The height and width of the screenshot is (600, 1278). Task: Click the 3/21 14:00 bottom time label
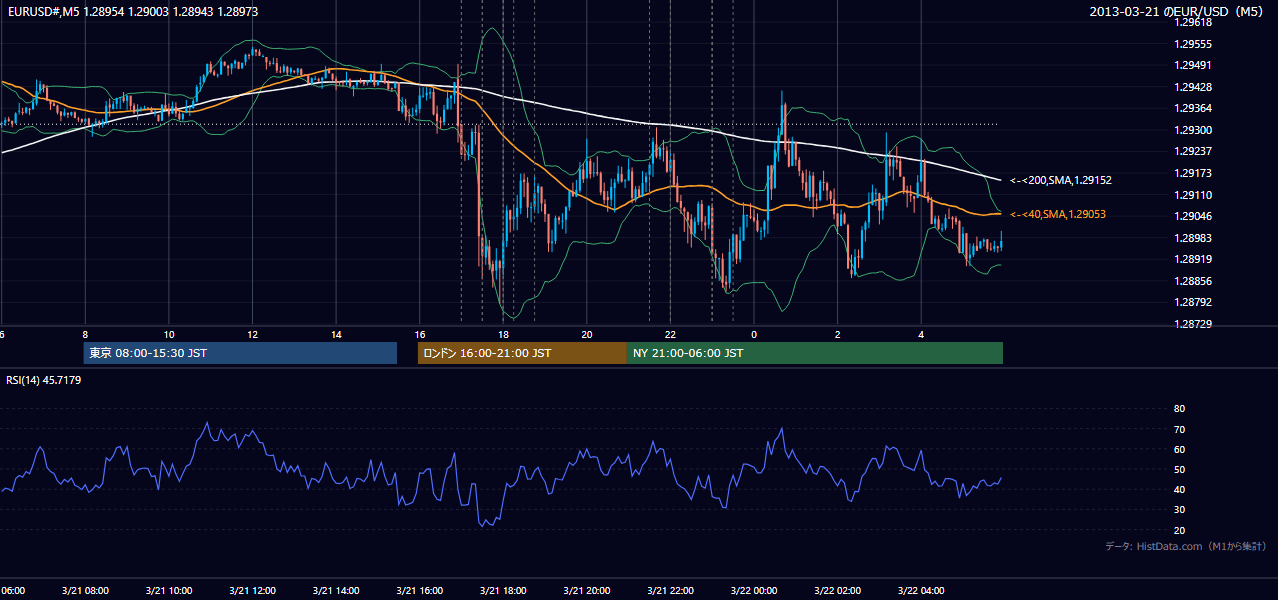336,590
